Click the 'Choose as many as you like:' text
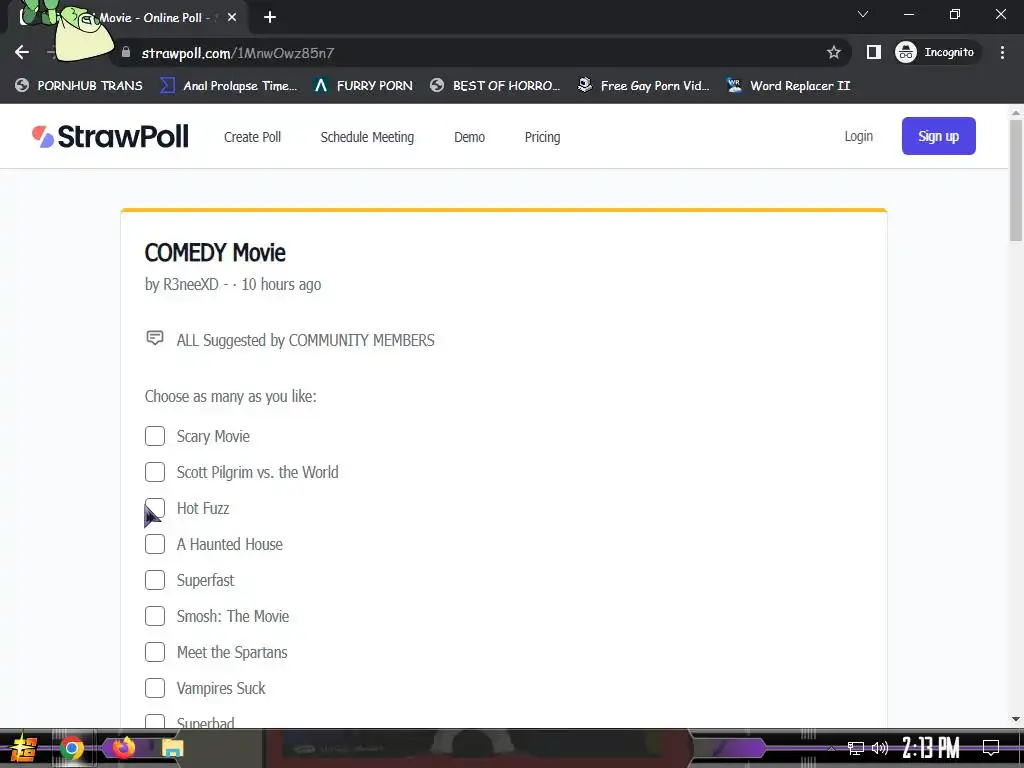Screen dimensions: 1024x768 (231, 396)
